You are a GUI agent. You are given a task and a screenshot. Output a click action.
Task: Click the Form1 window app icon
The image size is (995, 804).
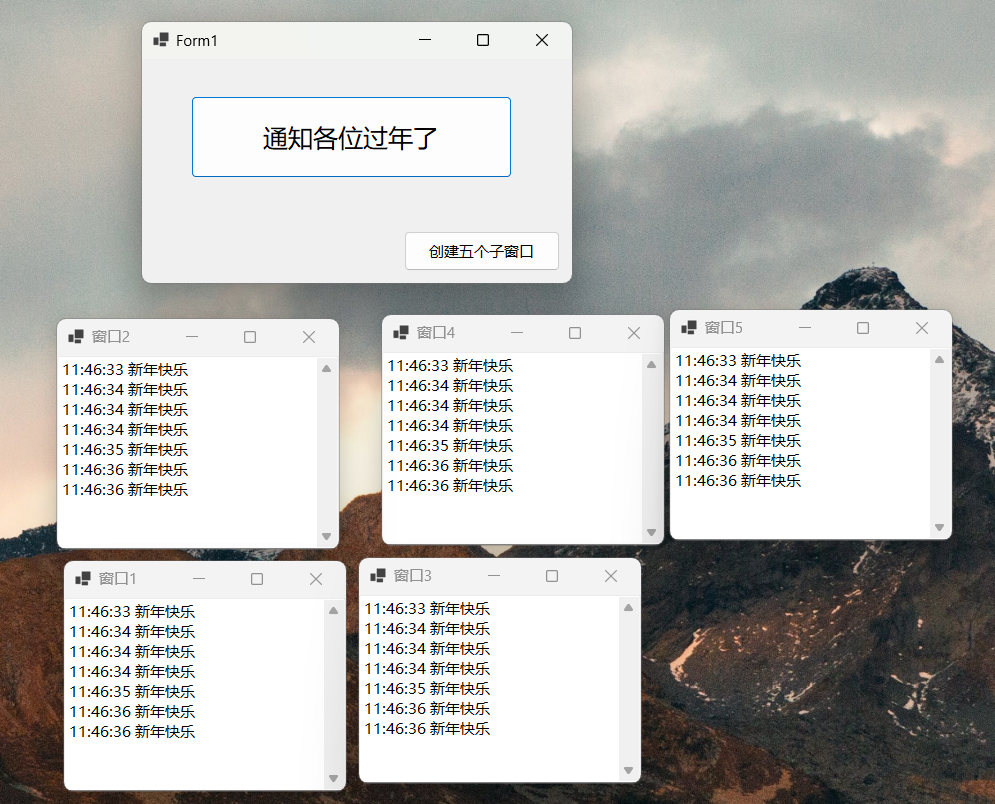[x=161, y=41]
